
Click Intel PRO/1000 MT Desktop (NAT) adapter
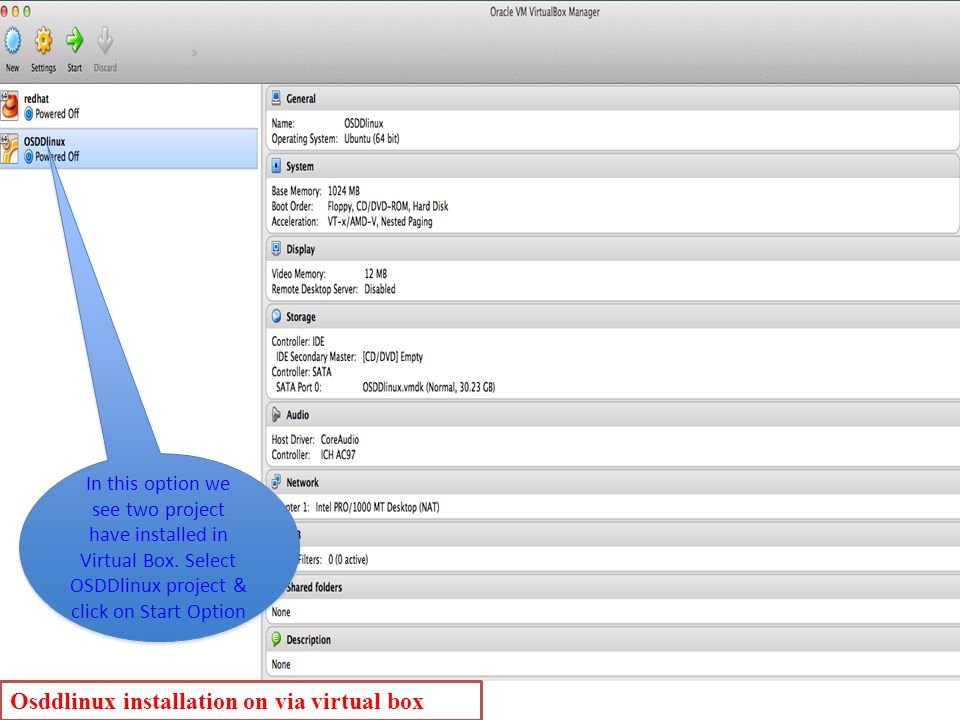click(377, 508)
